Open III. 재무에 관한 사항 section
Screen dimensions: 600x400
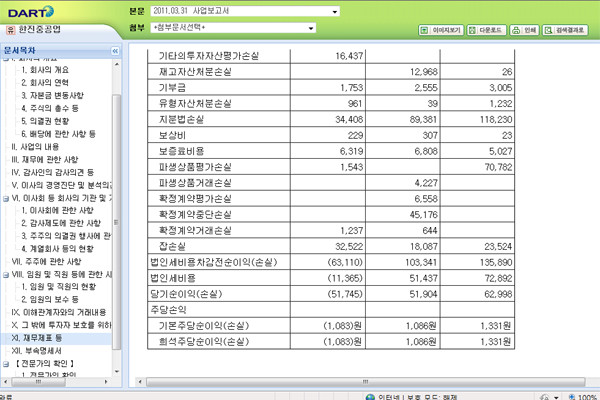pyautogui.click(x=45, y=159)
